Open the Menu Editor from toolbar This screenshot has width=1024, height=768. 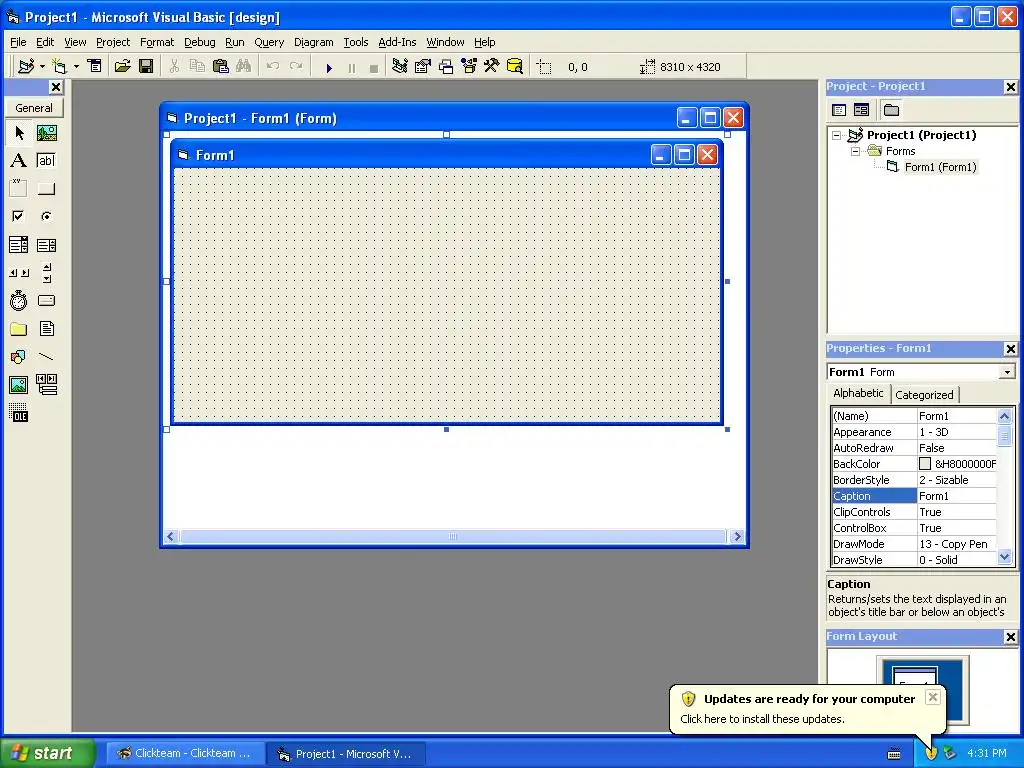pos(95,66)
